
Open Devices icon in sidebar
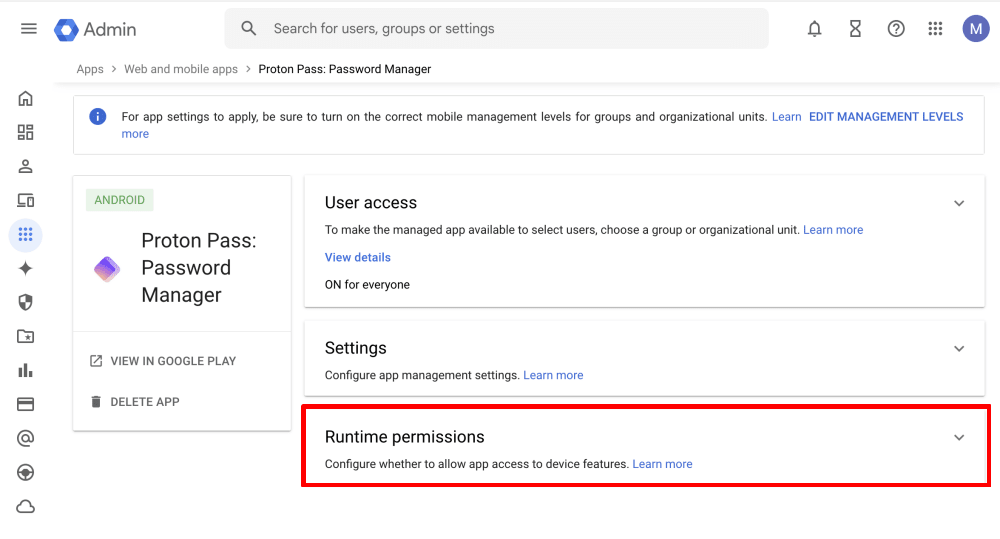[26, 200]
